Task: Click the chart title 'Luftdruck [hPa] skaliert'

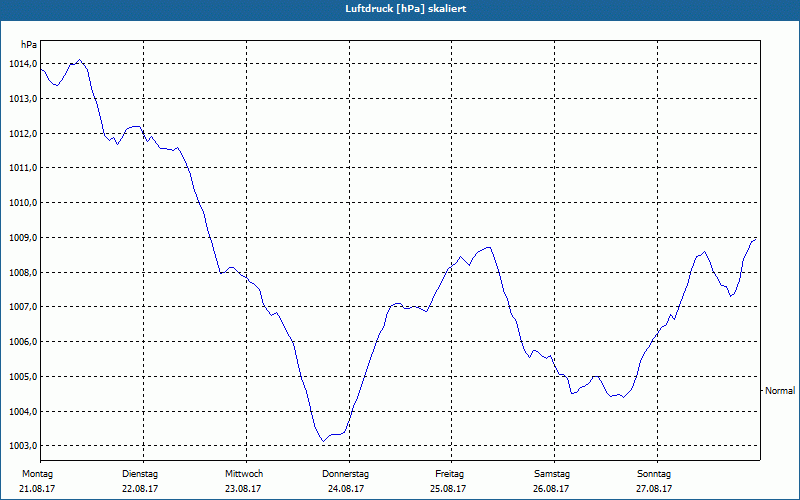Action: [406, 9]
